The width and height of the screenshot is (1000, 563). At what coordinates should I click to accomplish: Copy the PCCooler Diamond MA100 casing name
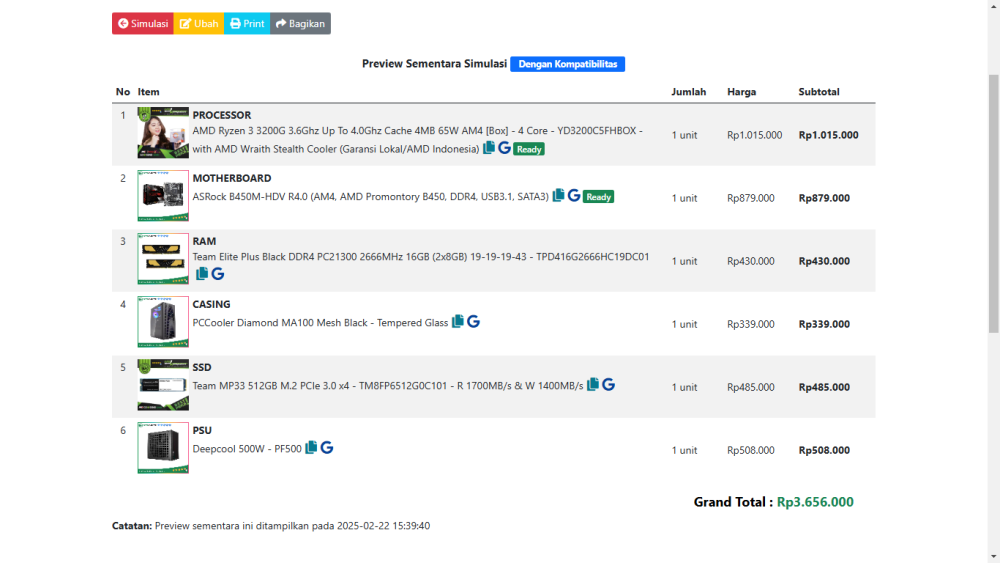coord(458,321)
